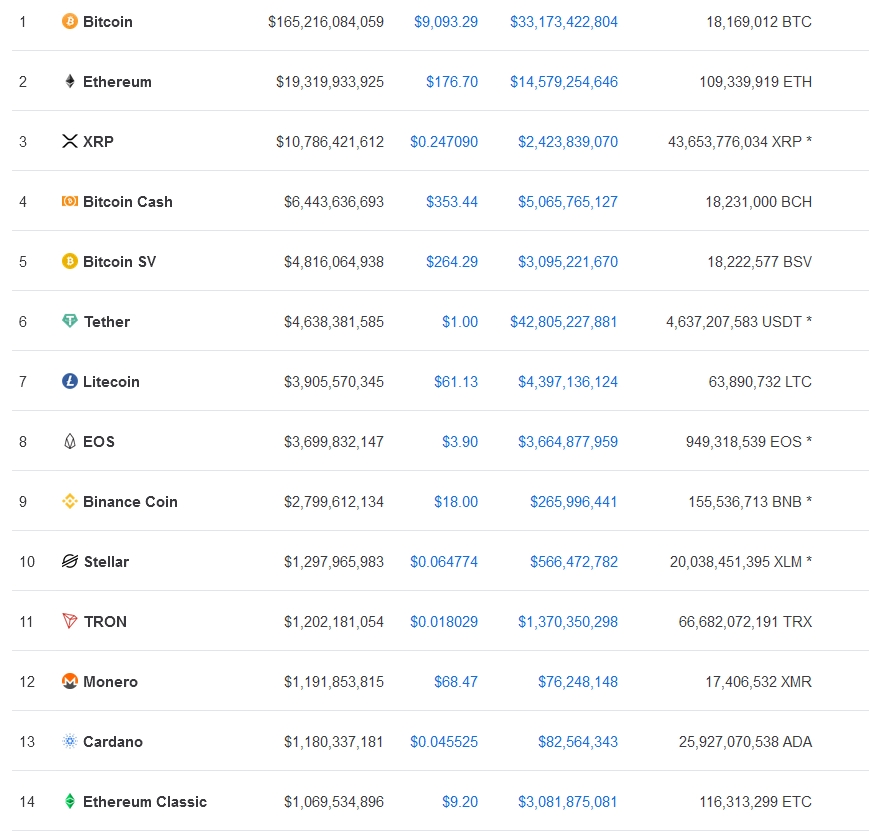Click the Bitcoin SV icon
The image size is (869, 831).
point(69,261)
